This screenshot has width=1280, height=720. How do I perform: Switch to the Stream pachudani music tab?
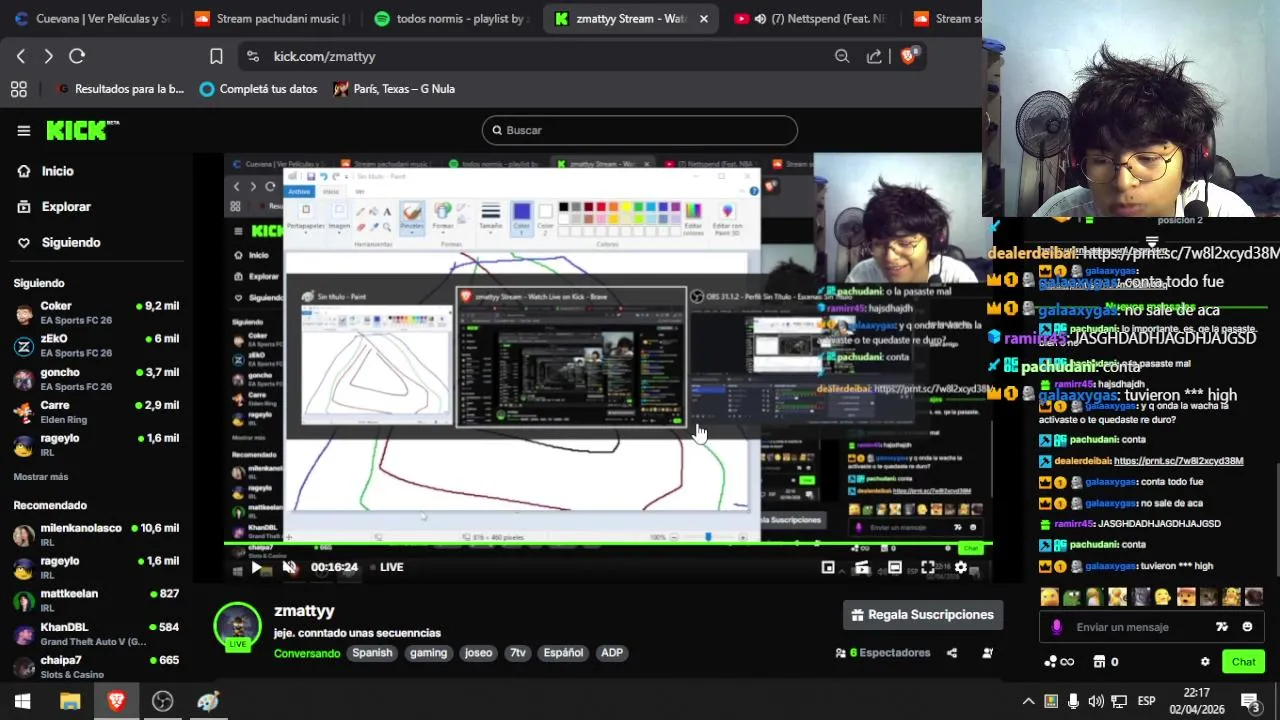pos(271,19)
